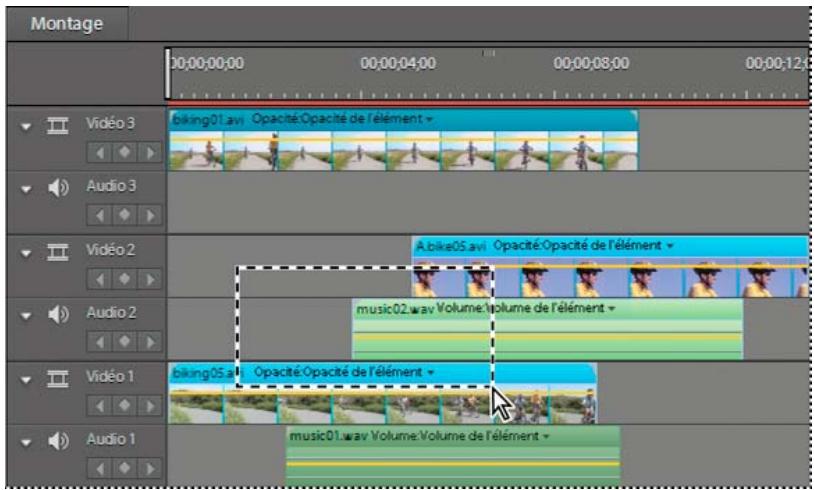The height and width of the screenshot is (490, 814).
Task: Click yellow opacity line on biking01.avi
Action: (403, 140)
